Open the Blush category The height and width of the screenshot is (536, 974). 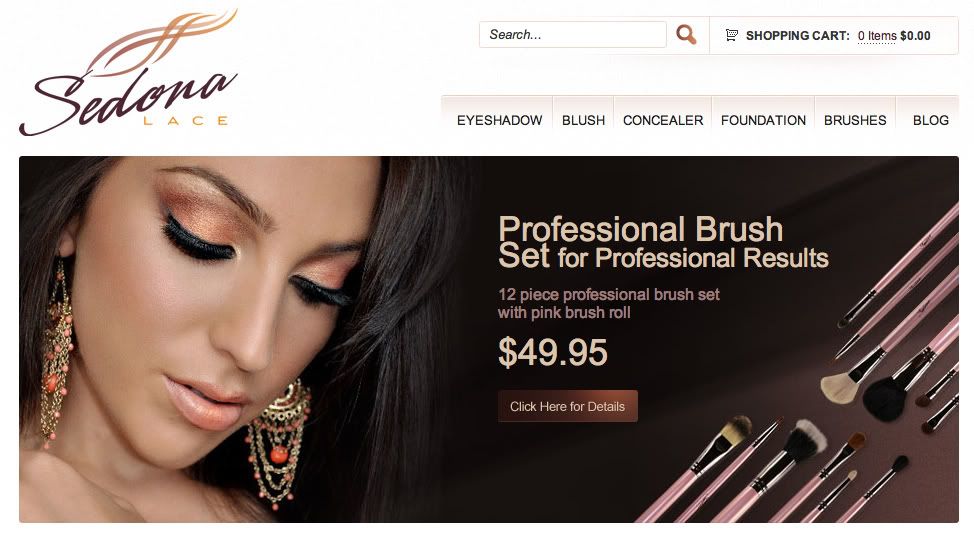[x=583, y=120]
